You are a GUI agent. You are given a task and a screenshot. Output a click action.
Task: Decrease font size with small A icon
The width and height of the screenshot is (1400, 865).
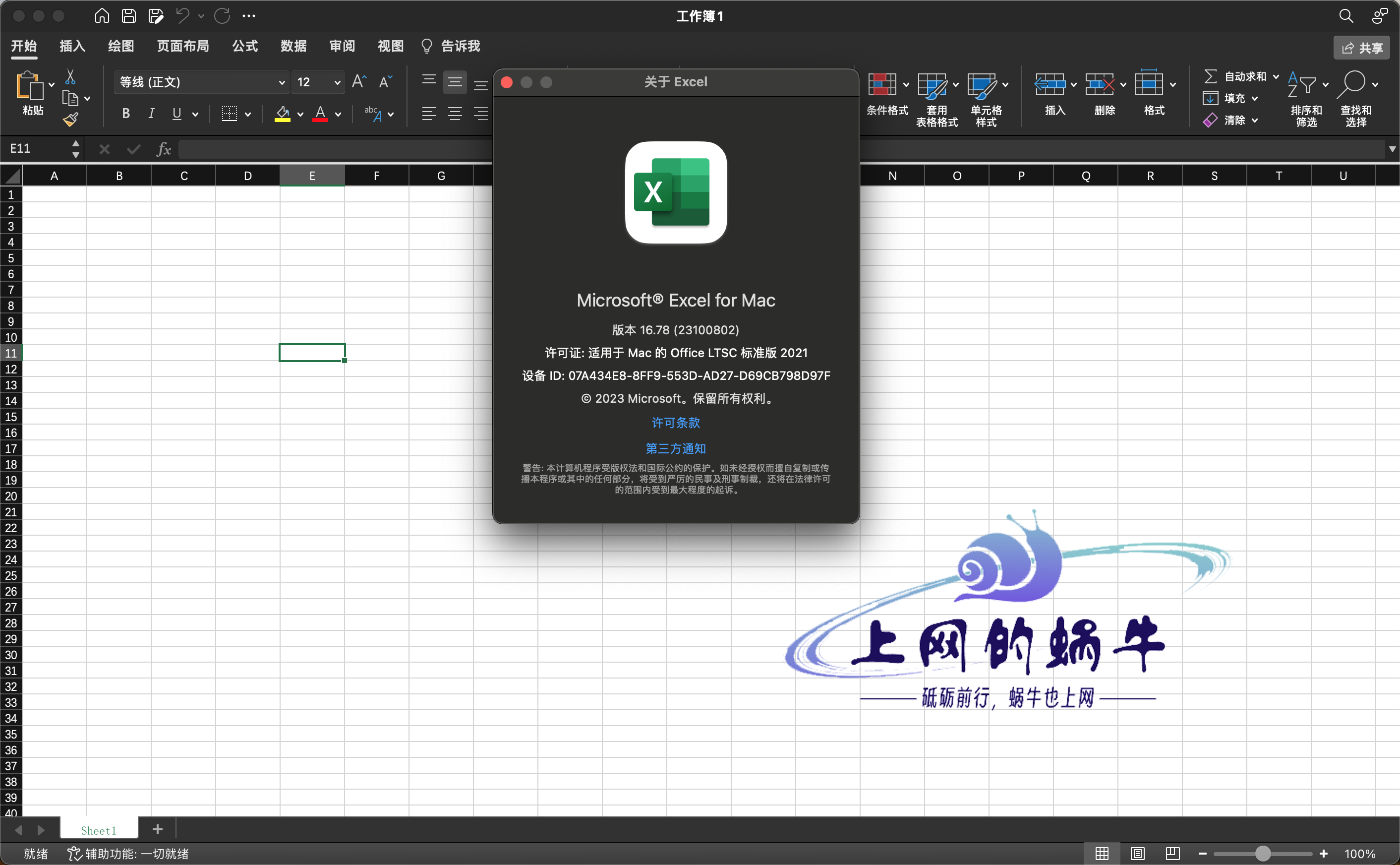pyautogui.click(x=386, y=82)
